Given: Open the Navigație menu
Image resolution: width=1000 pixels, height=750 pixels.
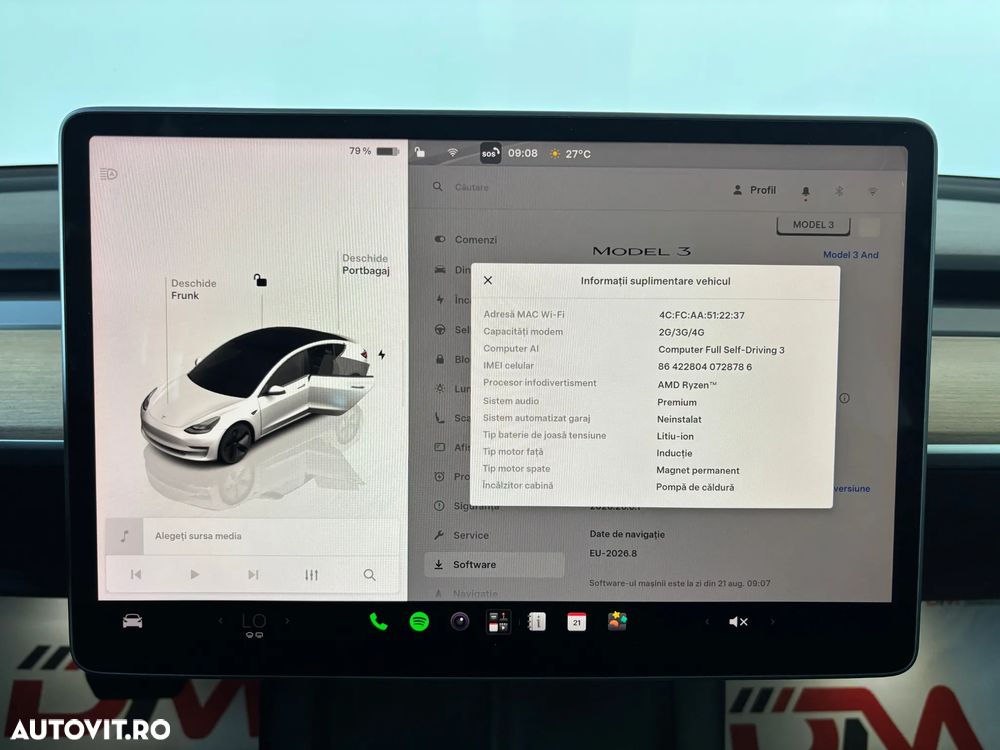Looking at the screenshot, I should (x=466, y=594).
